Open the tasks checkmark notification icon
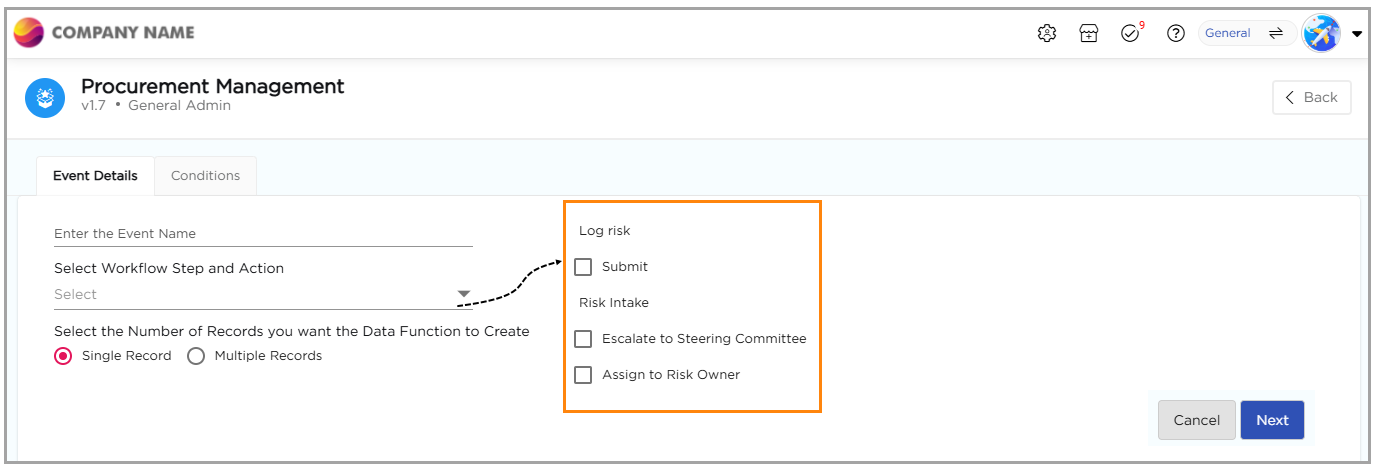 [1130, 33]
